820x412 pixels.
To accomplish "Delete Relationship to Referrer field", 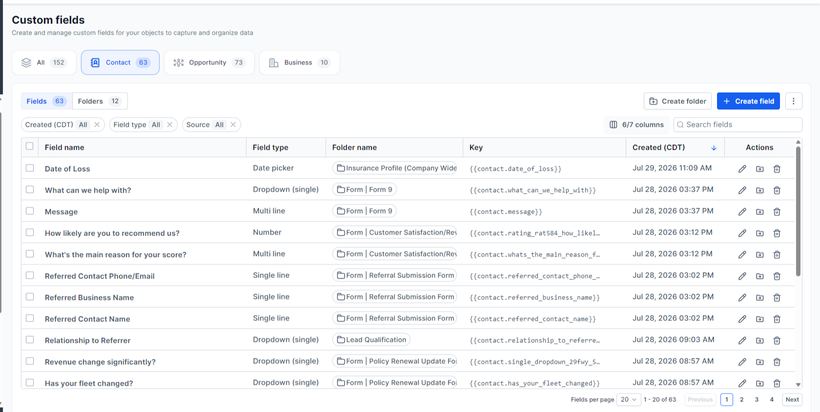I will click(x=777, y=340).
